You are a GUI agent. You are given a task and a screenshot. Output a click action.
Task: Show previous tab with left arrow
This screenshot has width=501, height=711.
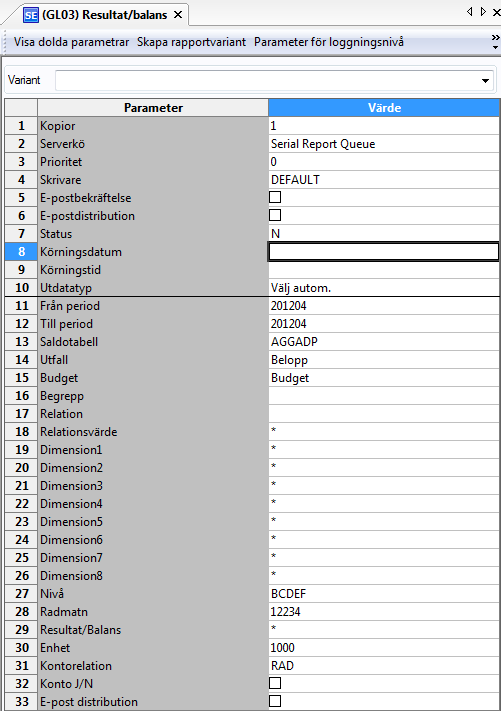coord(469,11)
